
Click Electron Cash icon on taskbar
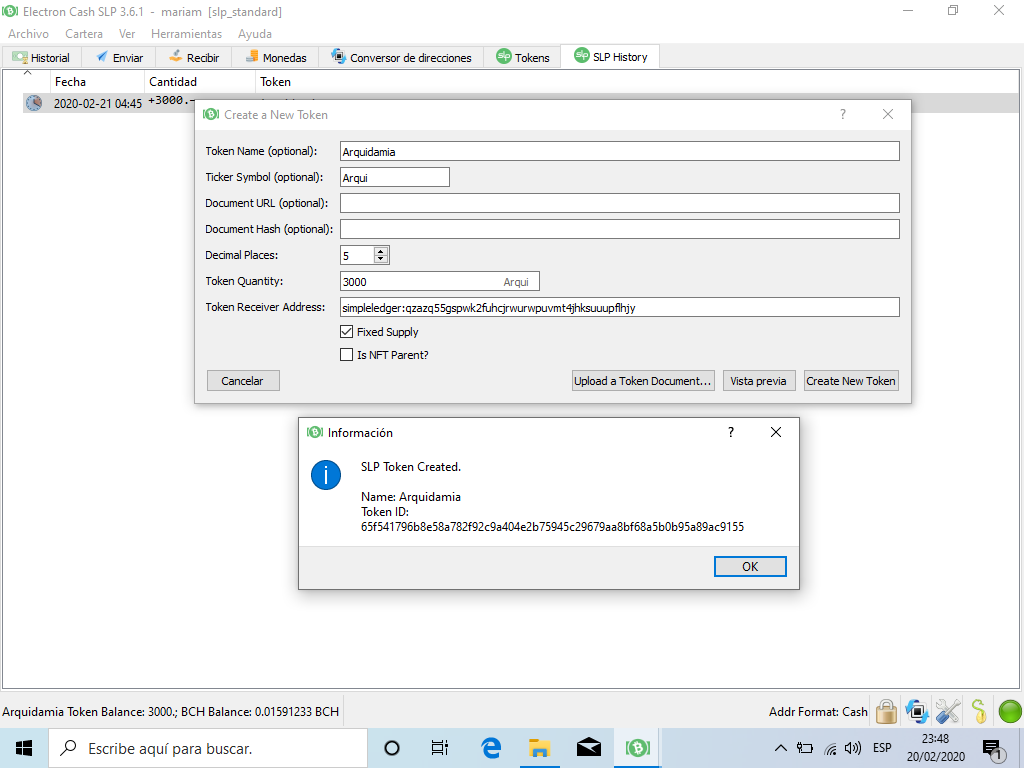(x=637, y=748)
